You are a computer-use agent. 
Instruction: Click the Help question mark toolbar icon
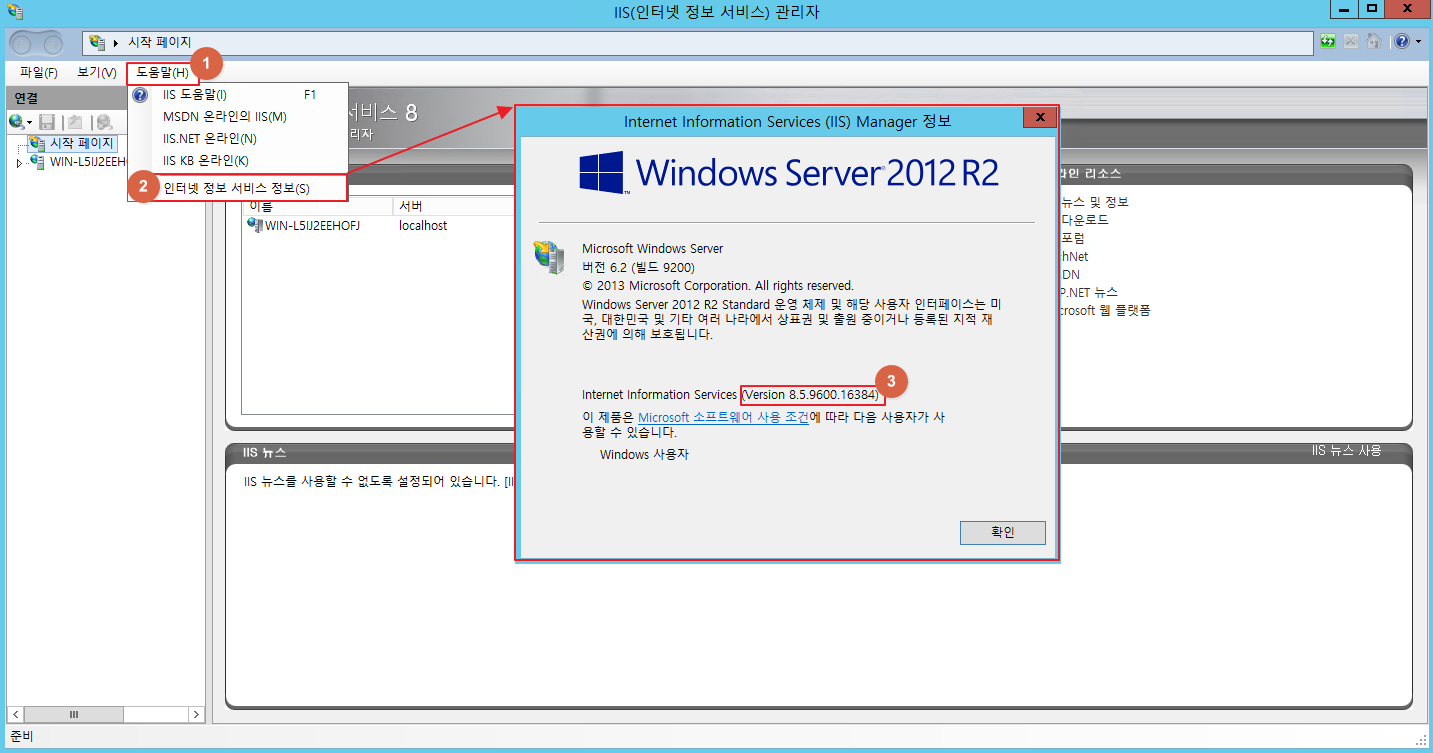(1402, 42)
